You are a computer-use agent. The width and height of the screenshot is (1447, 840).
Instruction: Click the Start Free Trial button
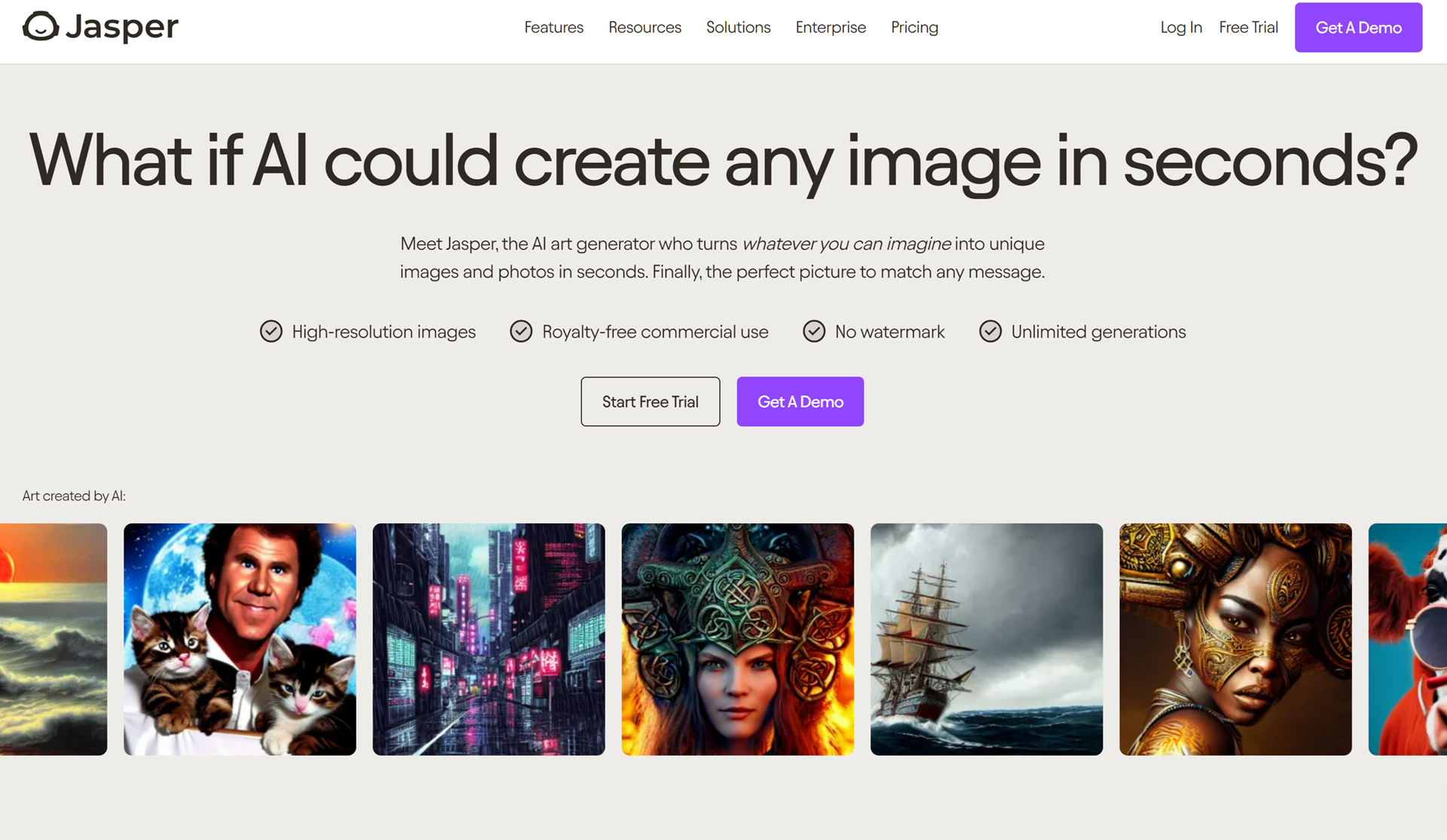650,402
